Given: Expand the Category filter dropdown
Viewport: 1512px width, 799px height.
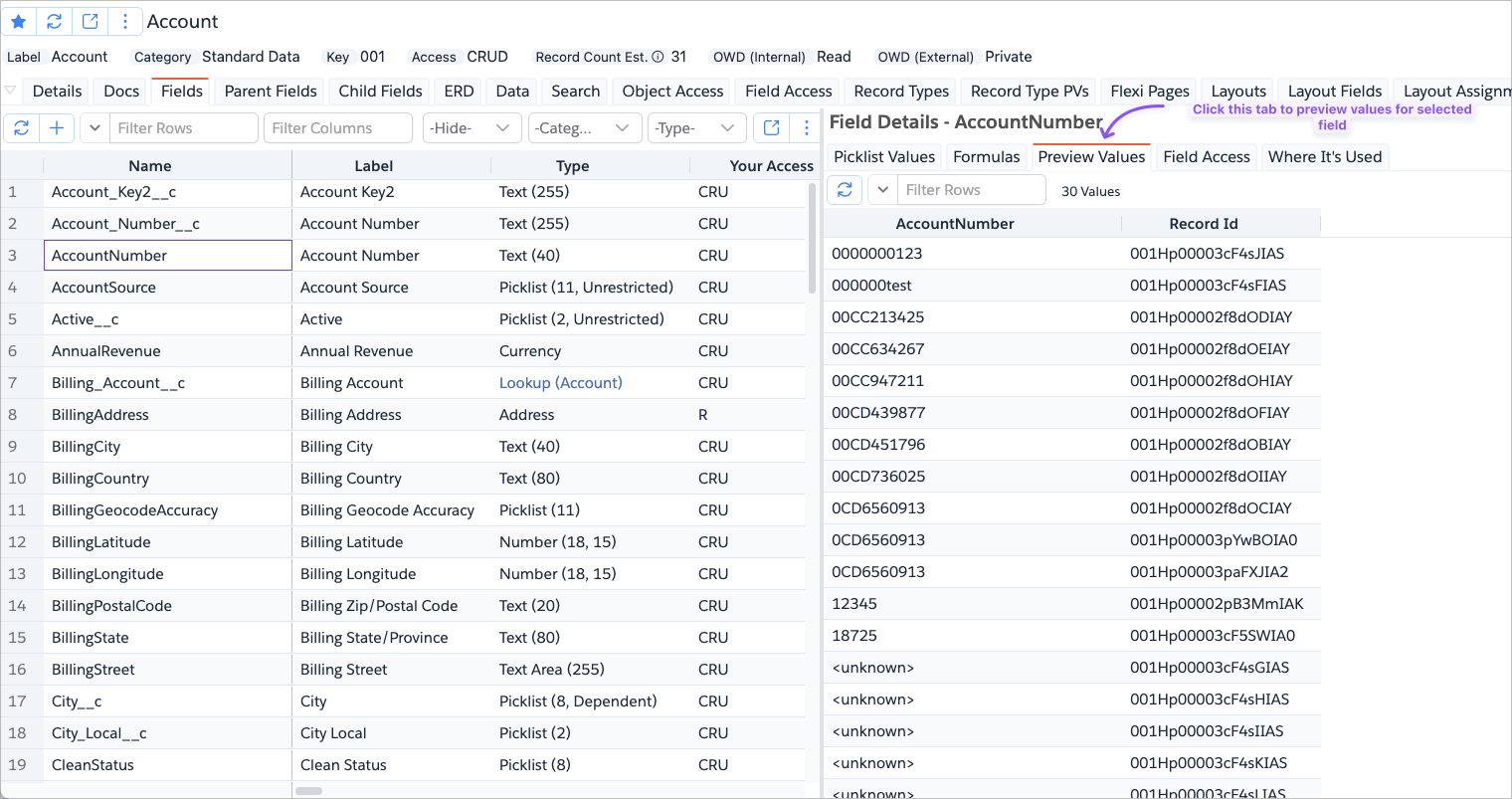Looking at the screenshot, I should pos(584,127).
